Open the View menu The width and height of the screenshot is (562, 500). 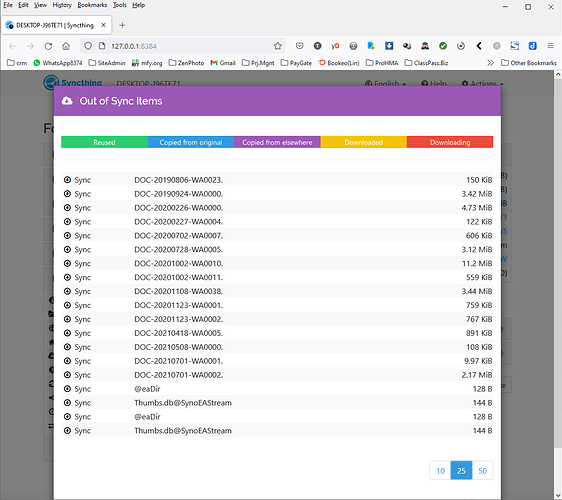[x=40, y=5]
